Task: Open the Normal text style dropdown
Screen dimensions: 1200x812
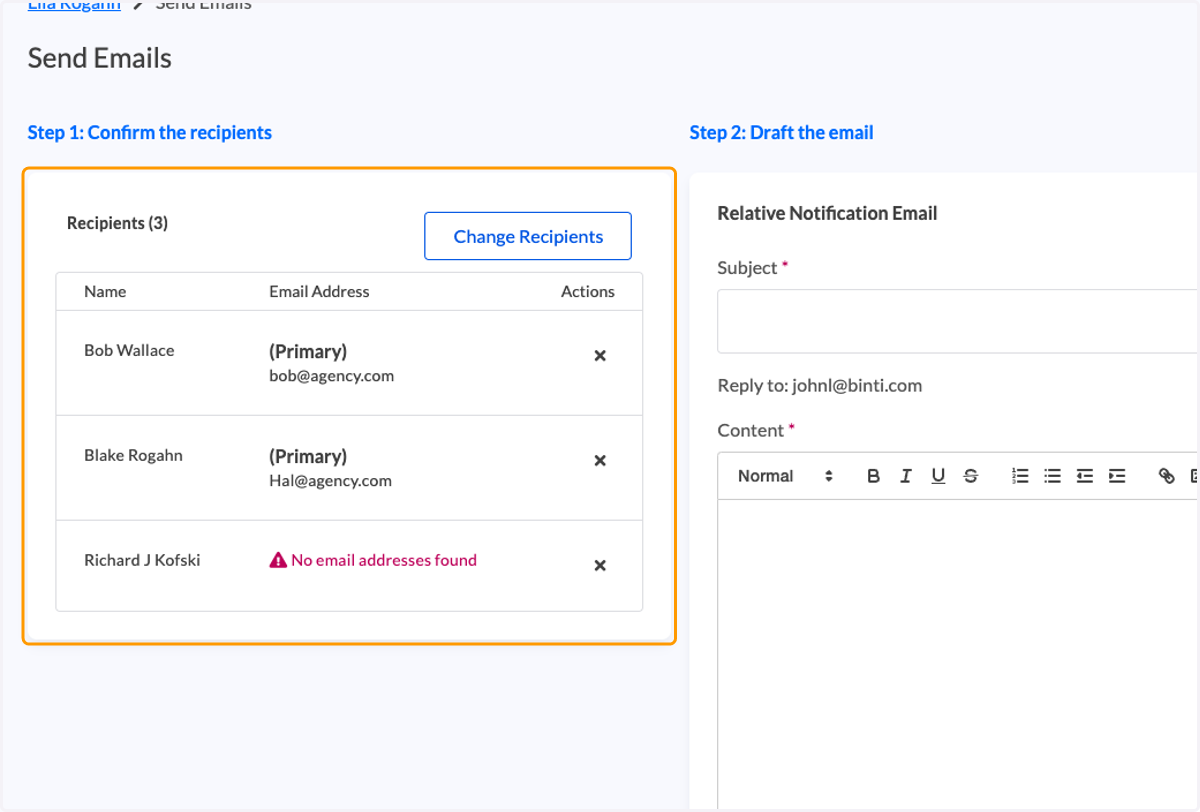Action: pyautogui.click(x=785, y=476)
